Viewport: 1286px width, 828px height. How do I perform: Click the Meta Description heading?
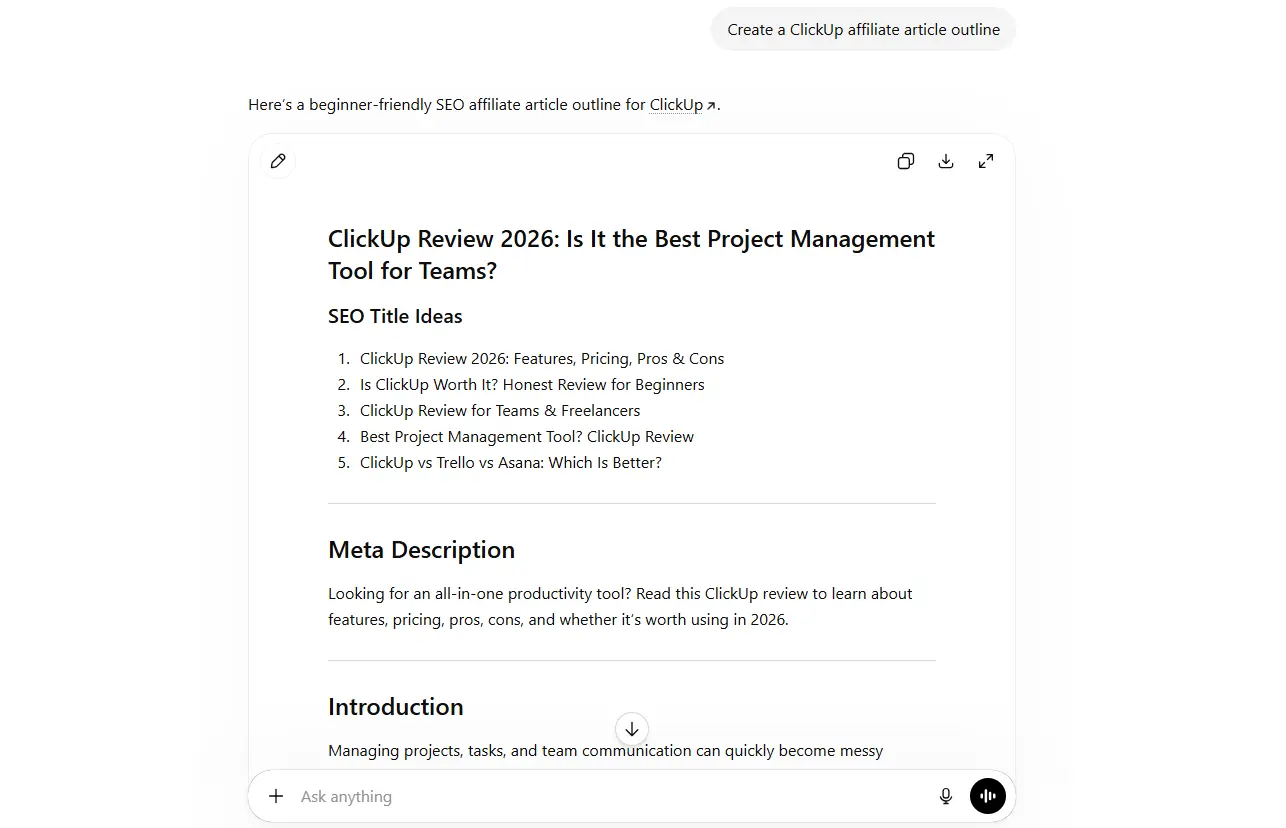coord(421,549)
